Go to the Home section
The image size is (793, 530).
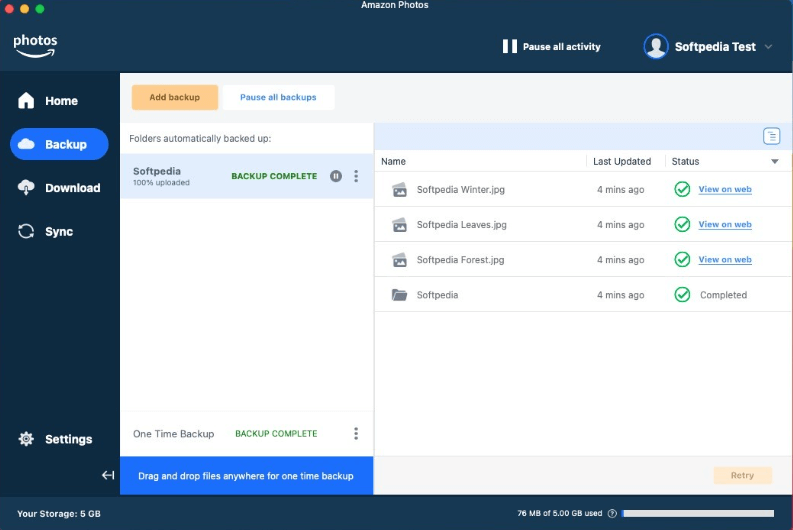(59, 101)
